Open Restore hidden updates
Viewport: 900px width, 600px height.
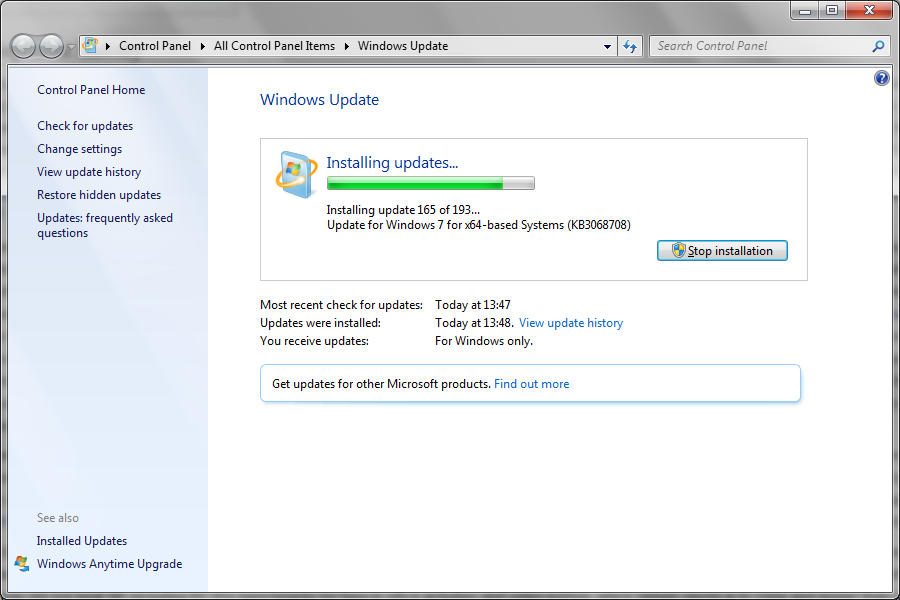tap(99, 195)
